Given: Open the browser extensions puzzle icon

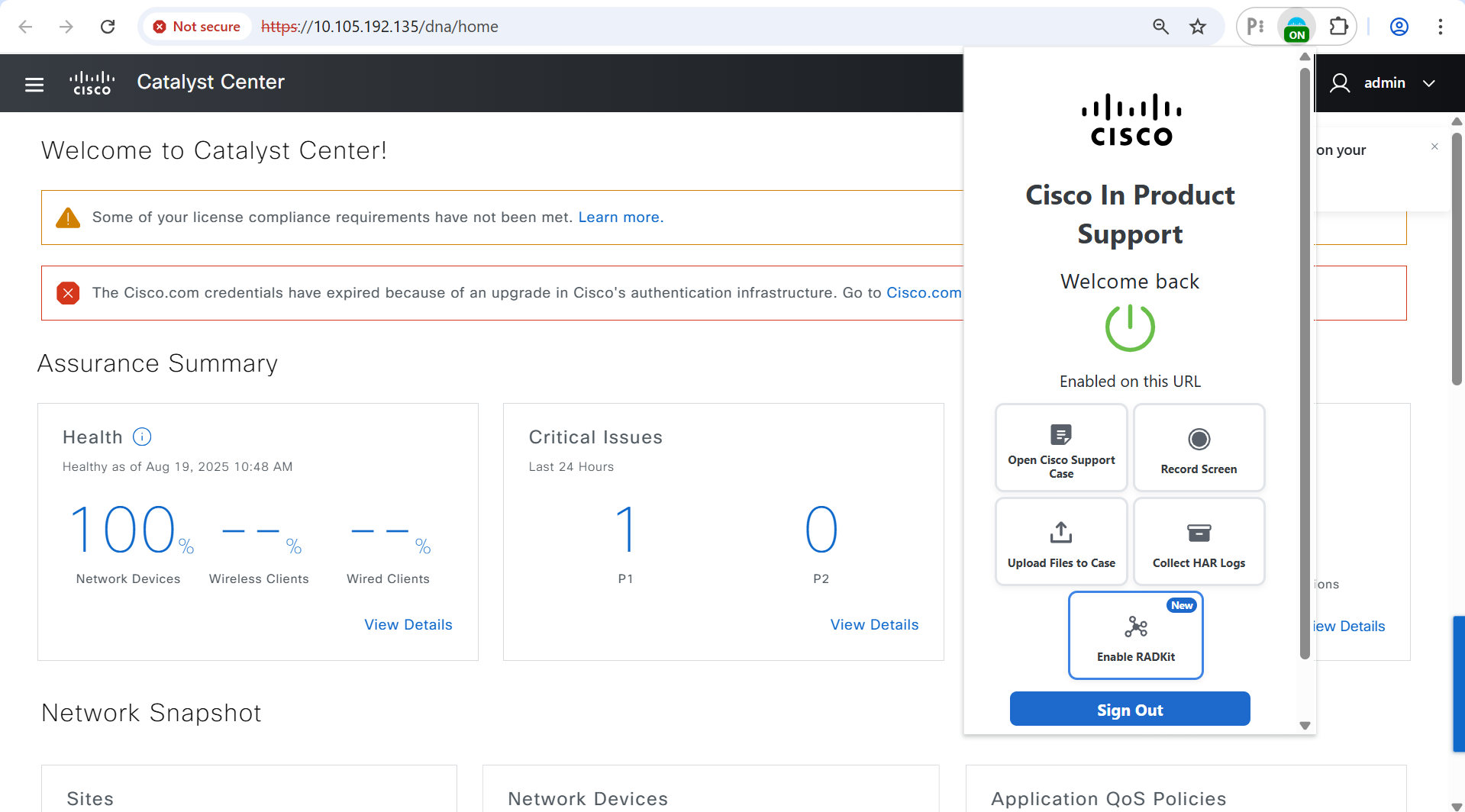Looking at the screenshot, I should pos(1338,27).
